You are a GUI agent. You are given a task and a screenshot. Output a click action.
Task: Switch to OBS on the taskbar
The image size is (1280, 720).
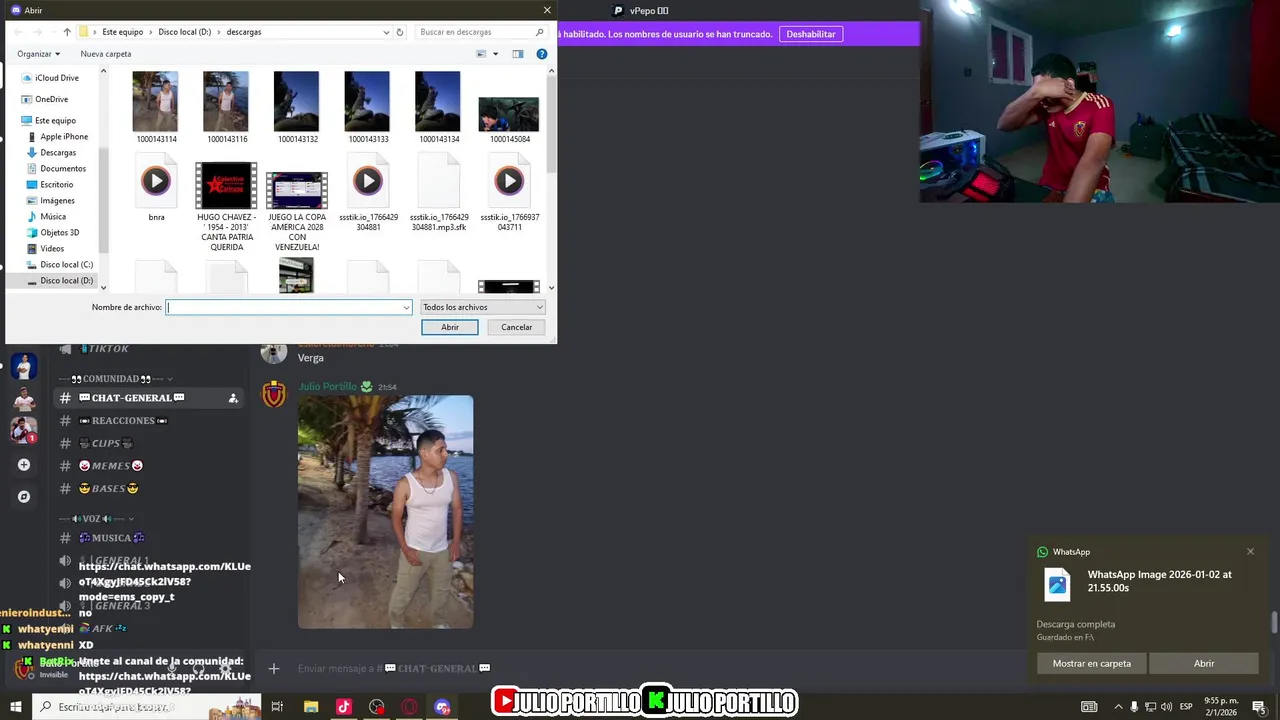[377, 707]
